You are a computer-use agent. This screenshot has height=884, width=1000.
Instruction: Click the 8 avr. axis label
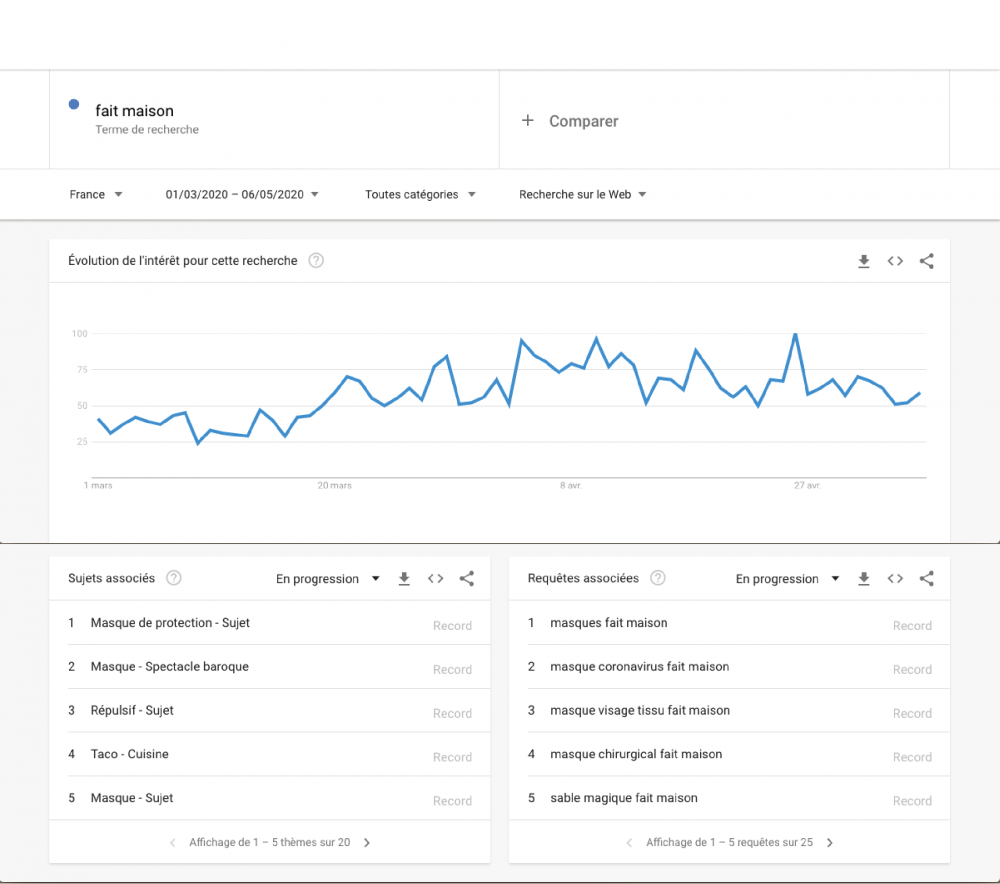click(571, 485)
